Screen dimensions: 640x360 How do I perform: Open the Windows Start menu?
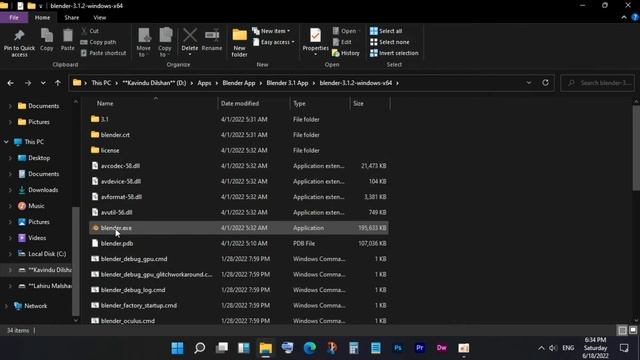pyautogui.click(x=178, y=348)
